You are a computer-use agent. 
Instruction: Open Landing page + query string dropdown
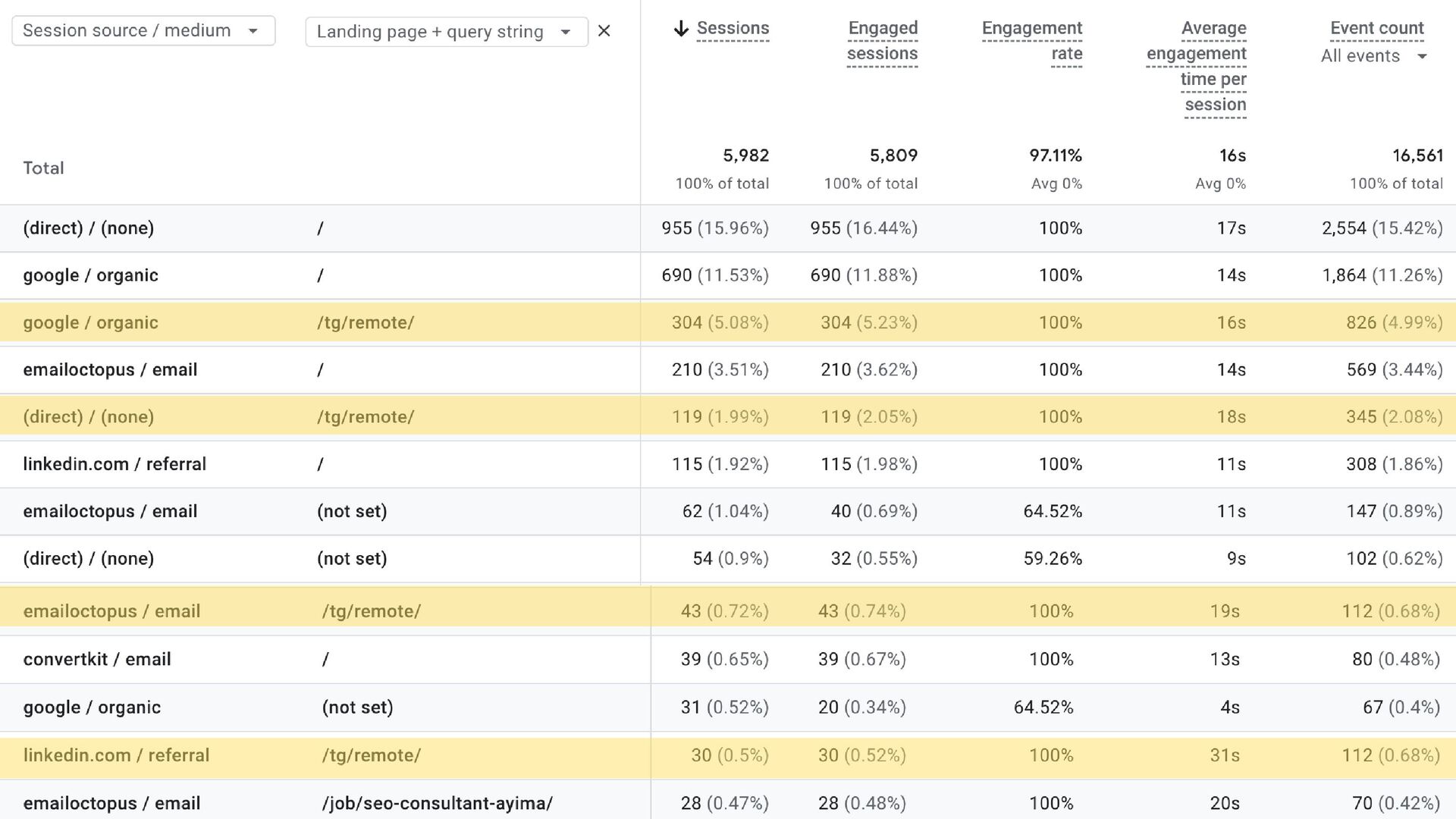click(446, 32)
